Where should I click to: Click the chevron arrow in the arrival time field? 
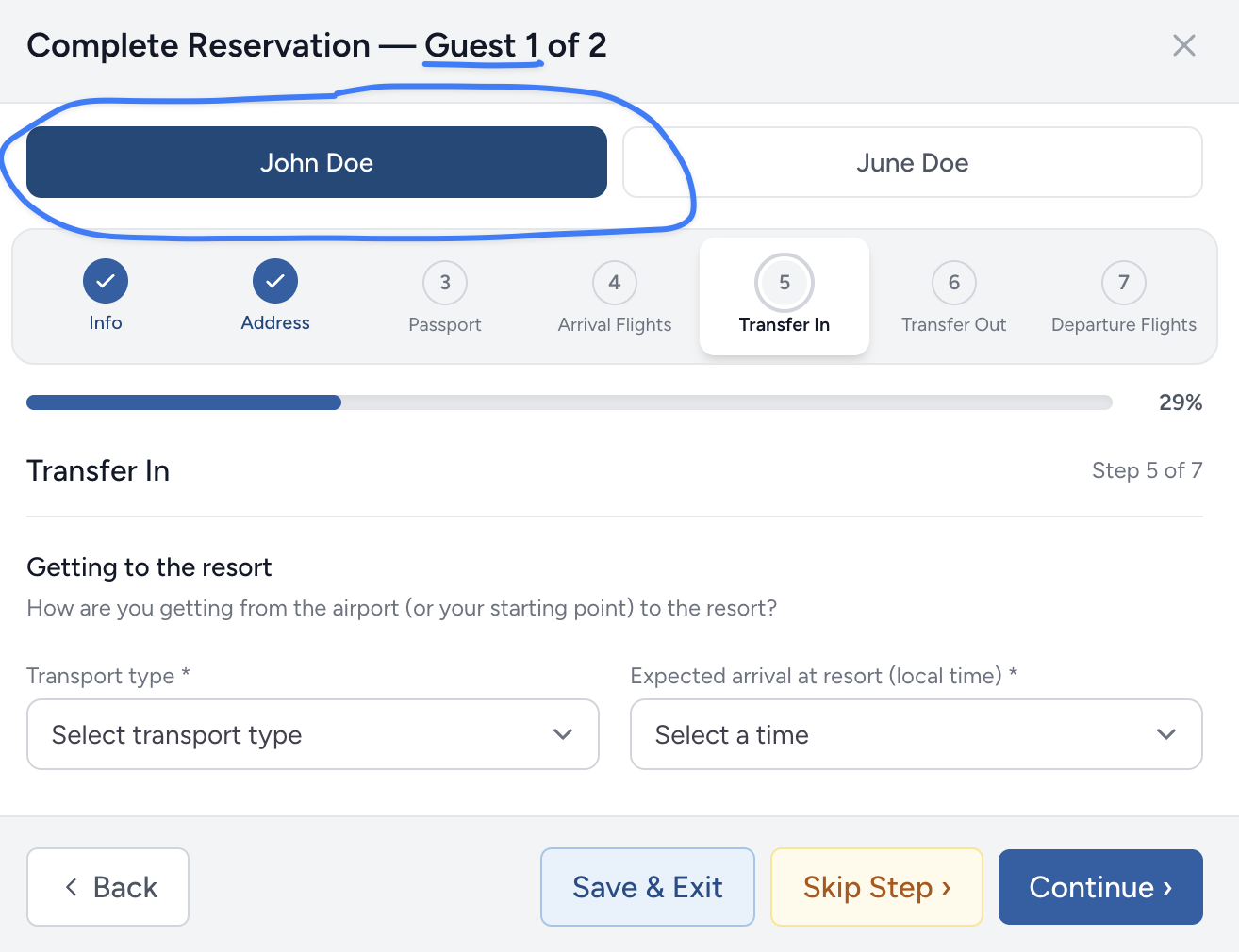point(1166,734)
